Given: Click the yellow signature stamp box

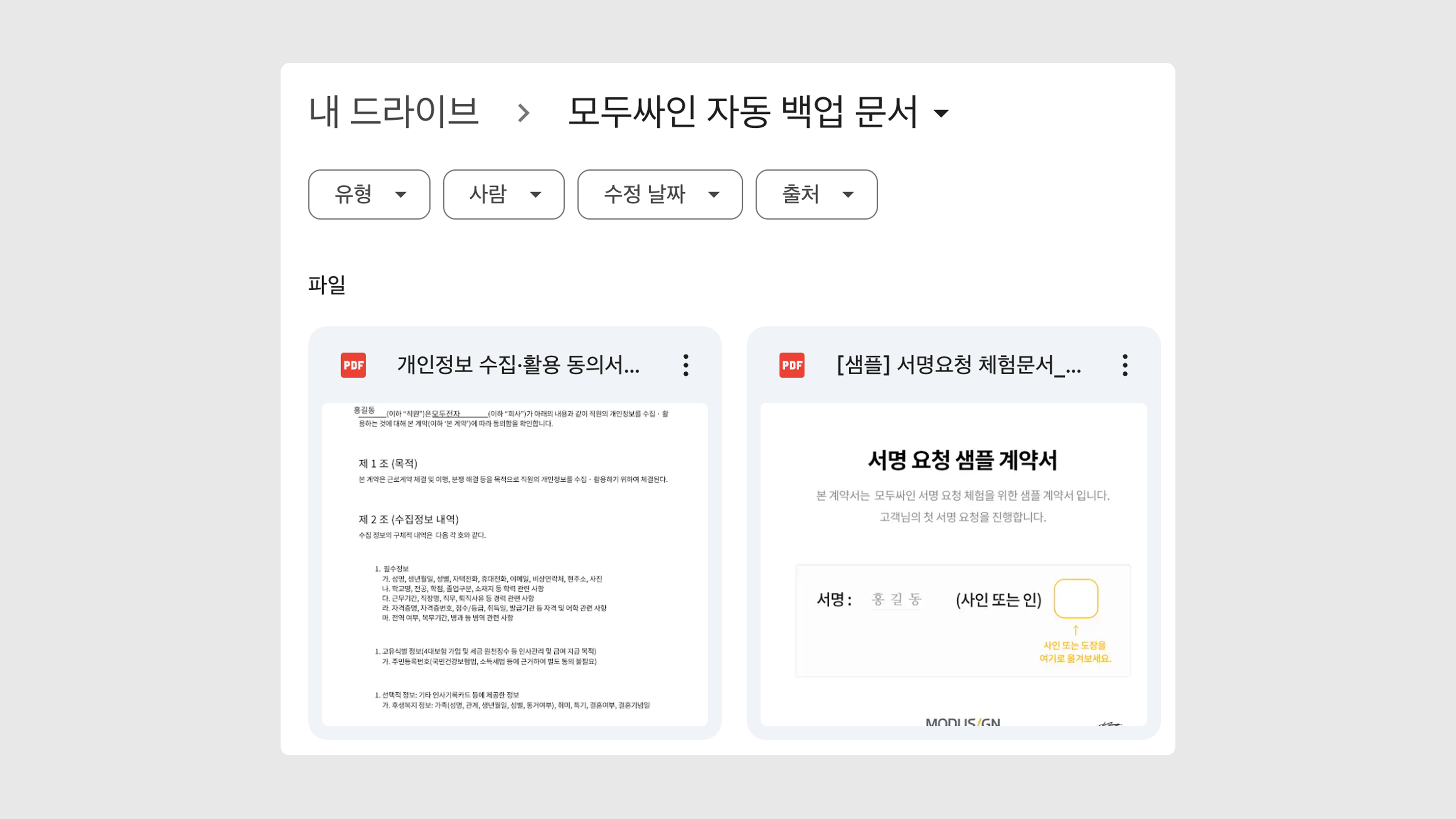Looking at the screenshot, I should coord(1076,599).
